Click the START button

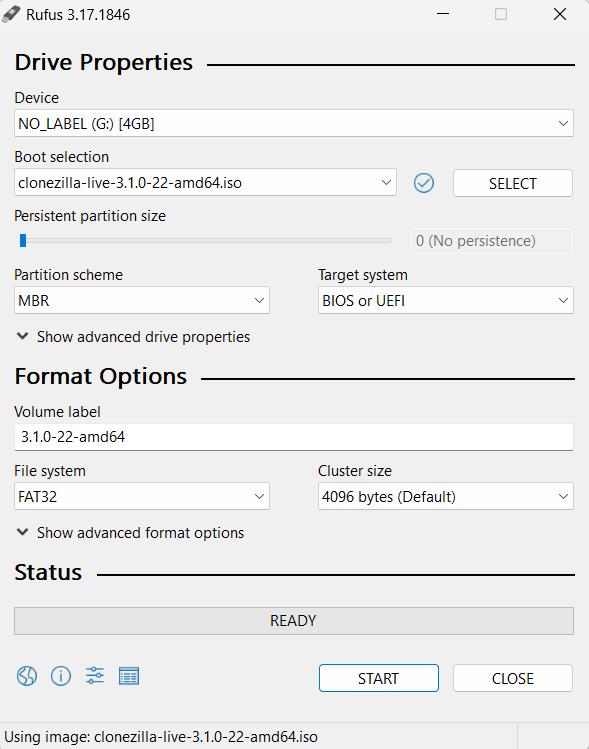click(x=378, y=678)
